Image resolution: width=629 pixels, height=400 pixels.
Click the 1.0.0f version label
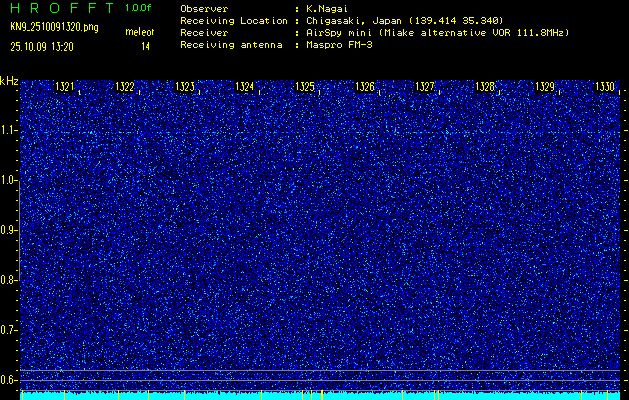(x=138, y=7)
